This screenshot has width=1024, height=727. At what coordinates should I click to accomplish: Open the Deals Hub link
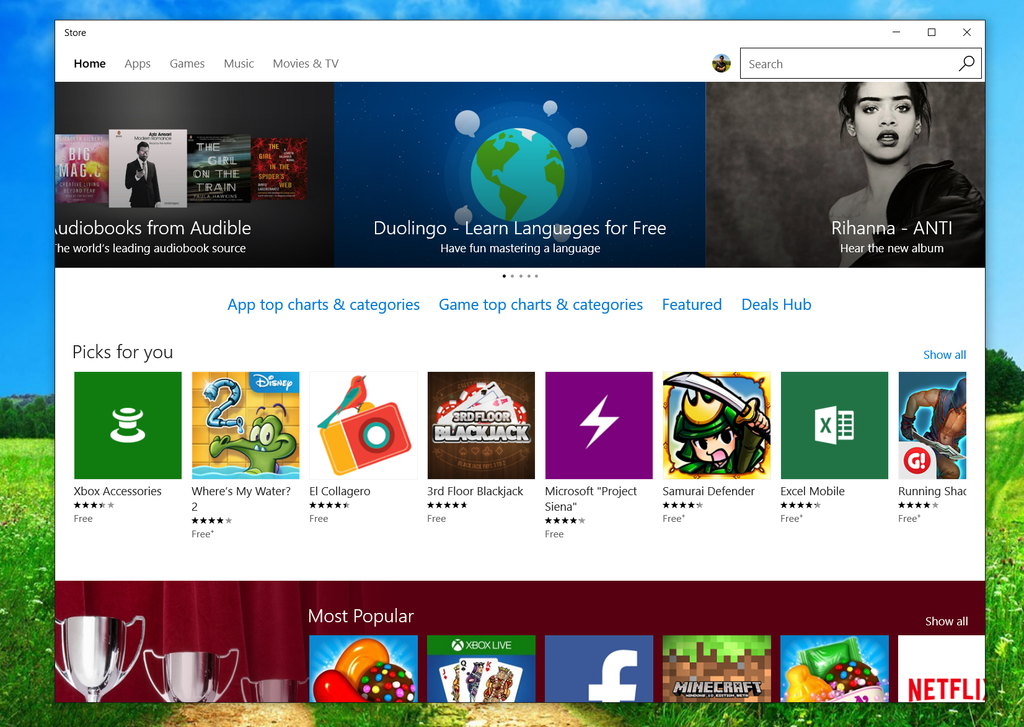(x=776, y=304)
